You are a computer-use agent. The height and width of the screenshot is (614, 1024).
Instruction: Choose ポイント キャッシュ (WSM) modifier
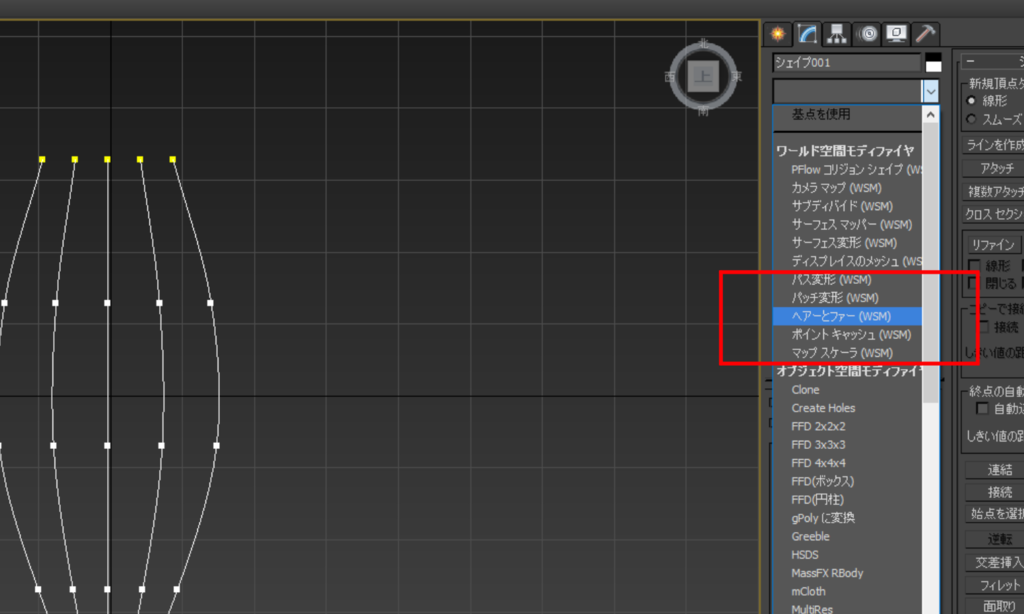coord(848,334)
